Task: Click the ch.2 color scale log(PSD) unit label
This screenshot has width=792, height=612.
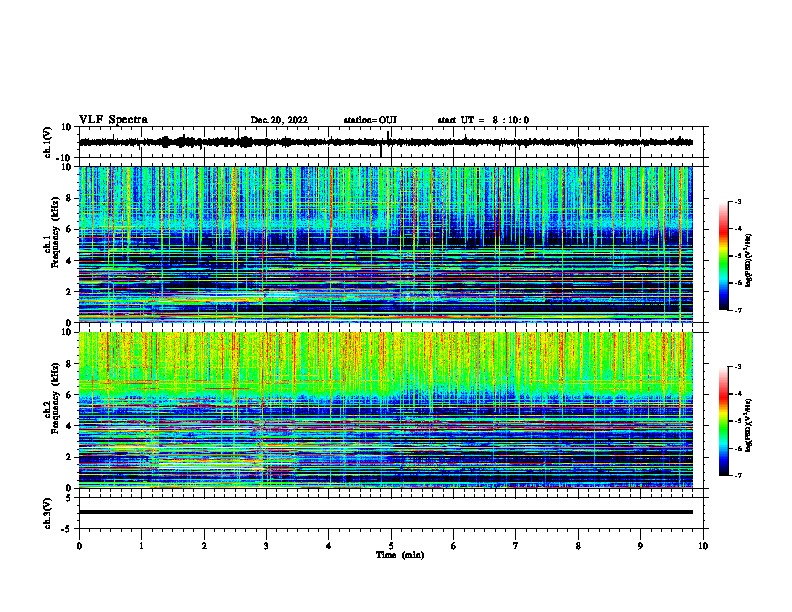Action: pyautogui.click(x=749, y=425)
